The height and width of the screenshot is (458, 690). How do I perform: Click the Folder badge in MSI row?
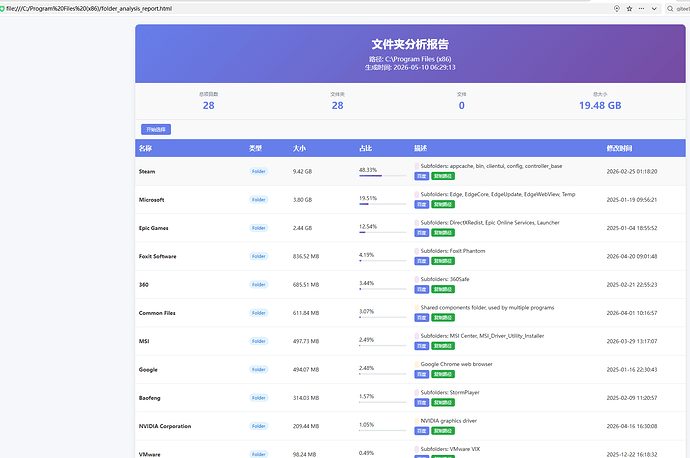[259, 341]
